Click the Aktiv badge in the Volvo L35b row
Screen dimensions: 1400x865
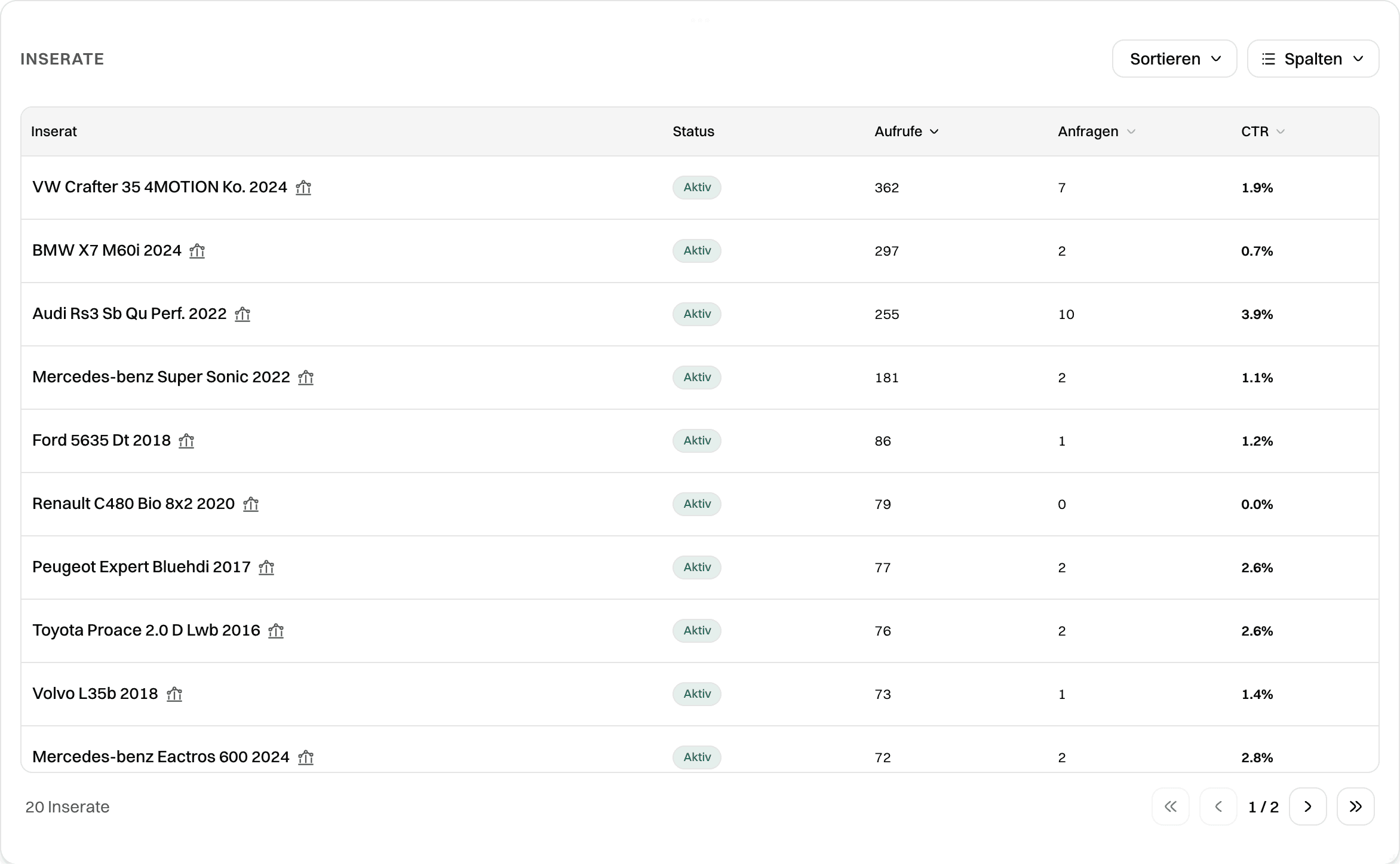pos(697,694)
